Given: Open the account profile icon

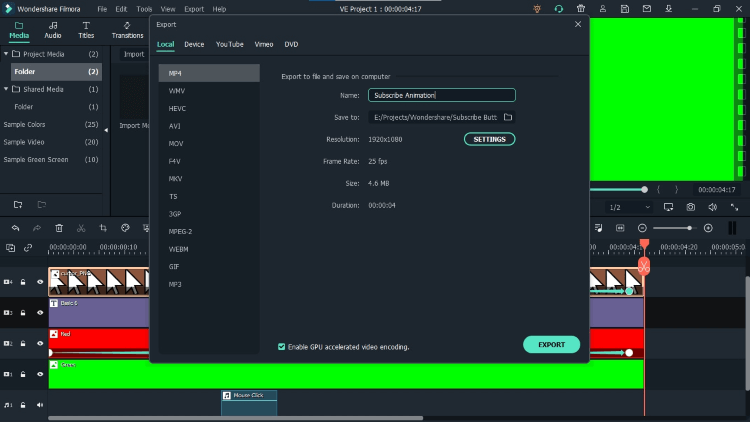Looking at the screenshot, I should (603, 9).
